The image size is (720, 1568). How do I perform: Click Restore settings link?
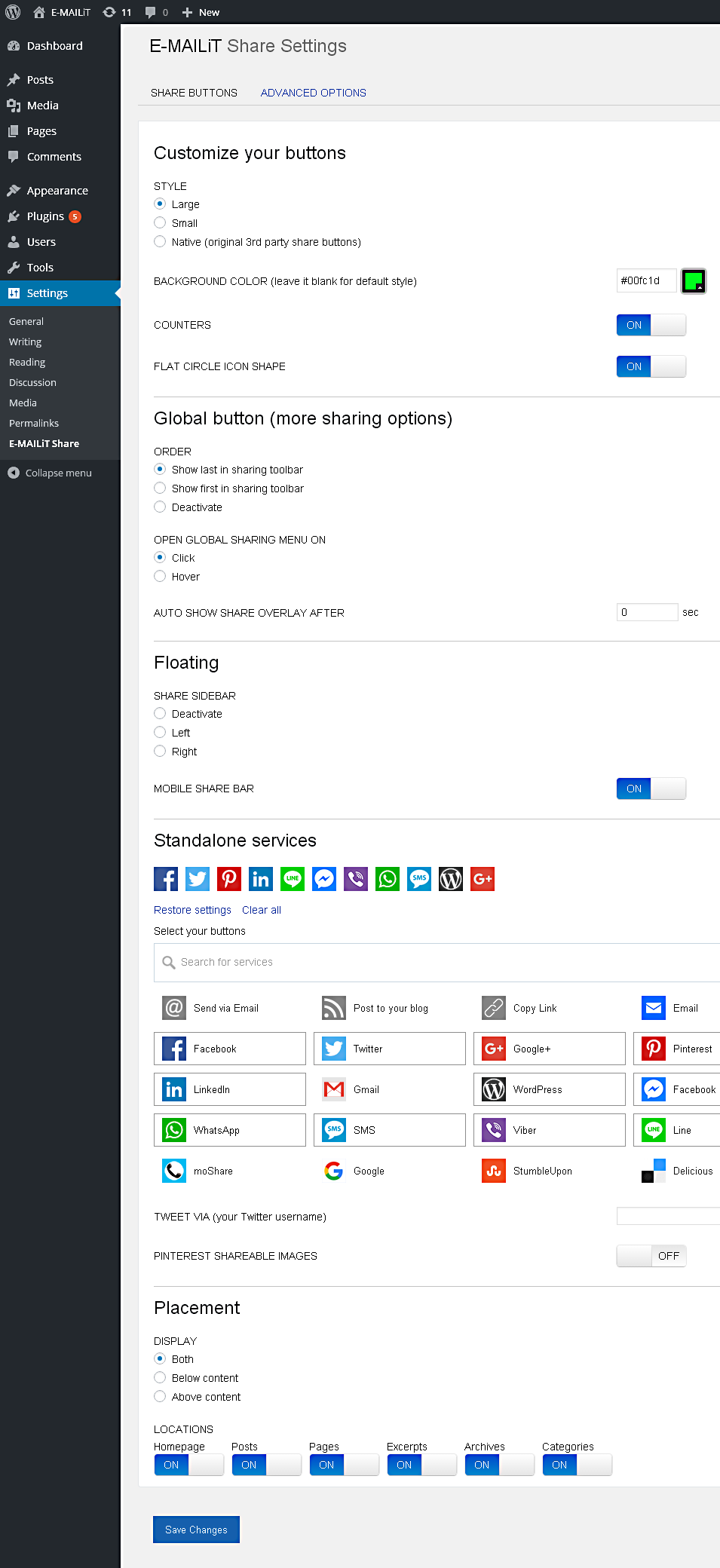tap(192, 910)
